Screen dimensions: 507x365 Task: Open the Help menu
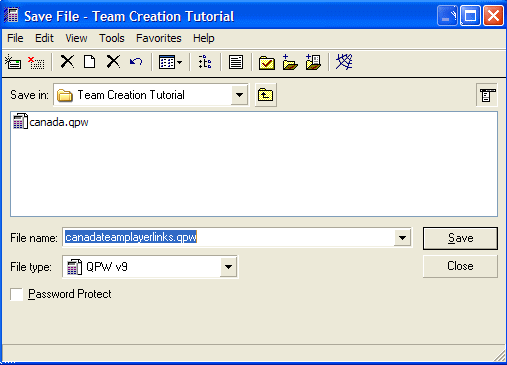(204, 38)
